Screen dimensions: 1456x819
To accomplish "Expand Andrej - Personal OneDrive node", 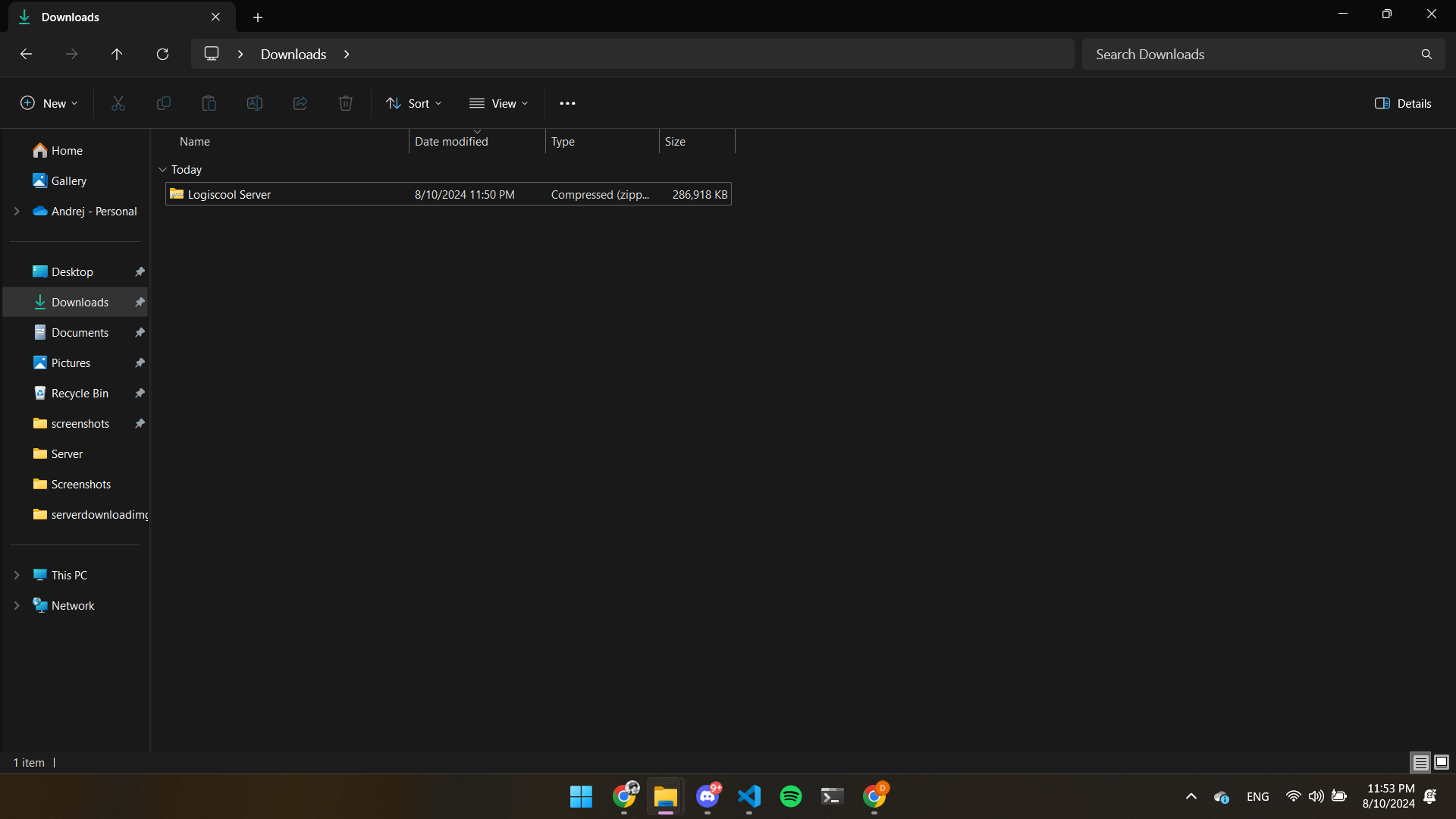I will click(17, 212).
